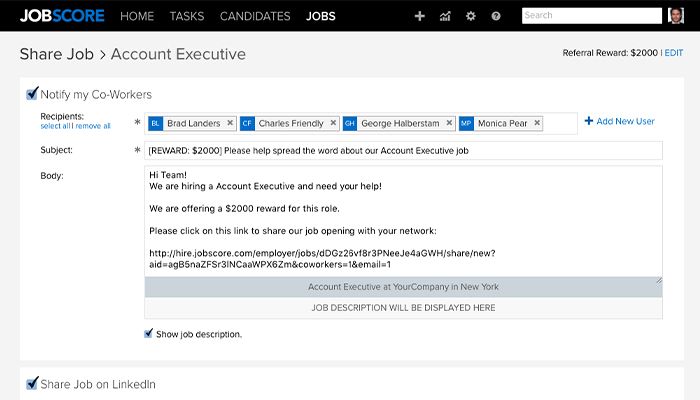Image resolution: width=700 pixels, height=400 pixels.
Task: Remove Charles Friendly from recipients
Action: pyautogui.click(x=333, y=123)
